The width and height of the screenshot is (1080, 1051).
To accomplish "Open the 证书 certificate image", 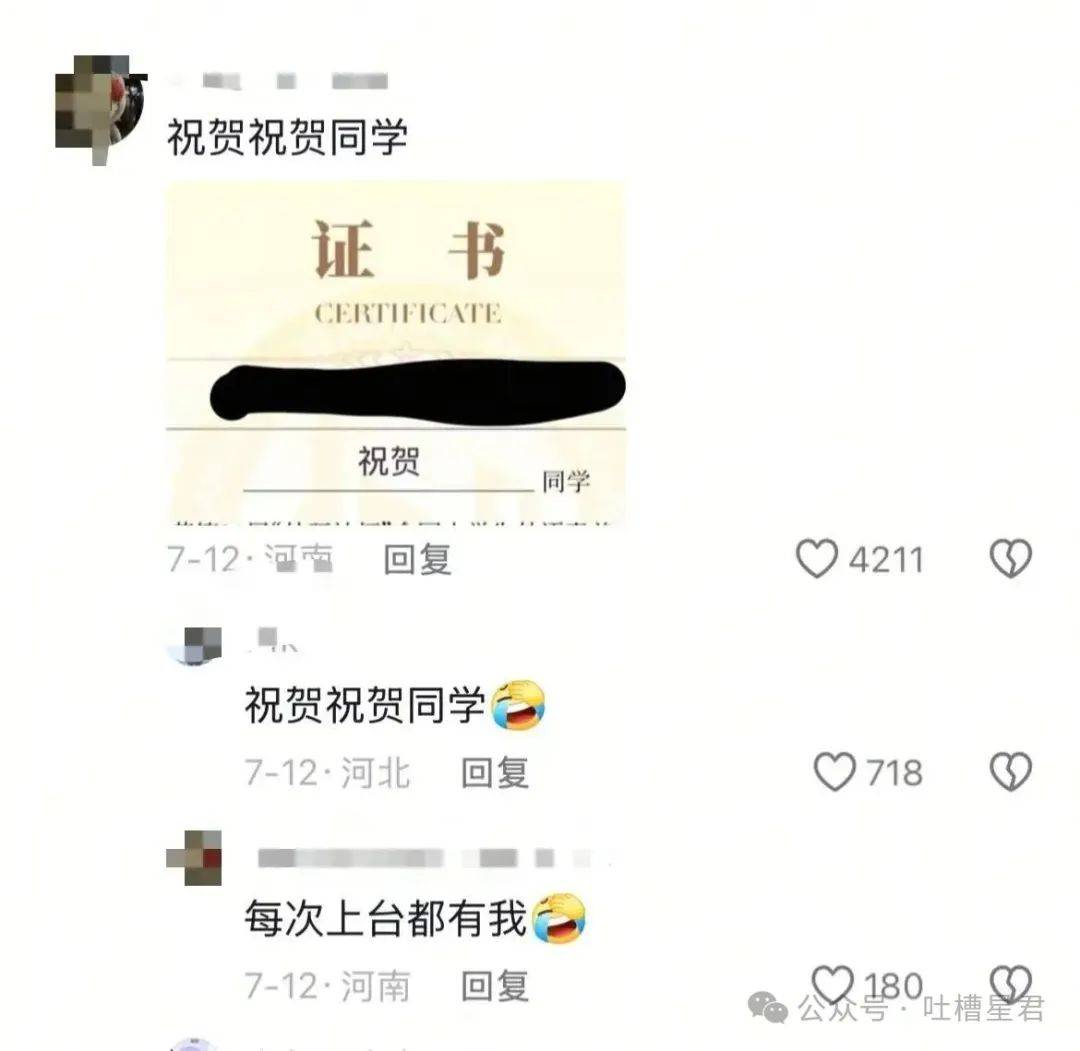I will click(x=396, y=352).
